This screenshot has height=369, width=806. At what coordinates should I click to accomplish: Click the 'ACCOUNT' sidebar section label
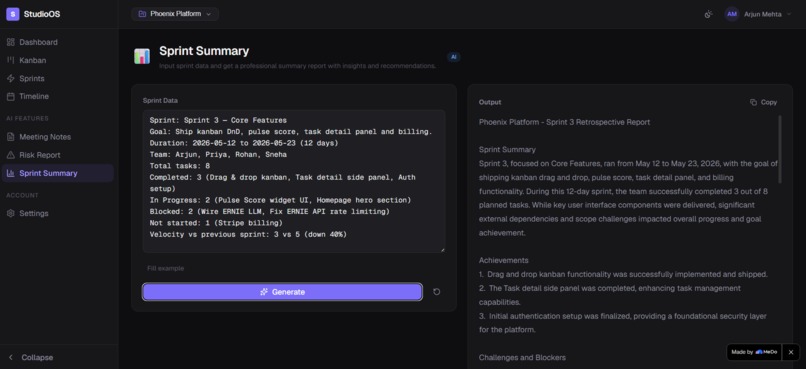22,195
